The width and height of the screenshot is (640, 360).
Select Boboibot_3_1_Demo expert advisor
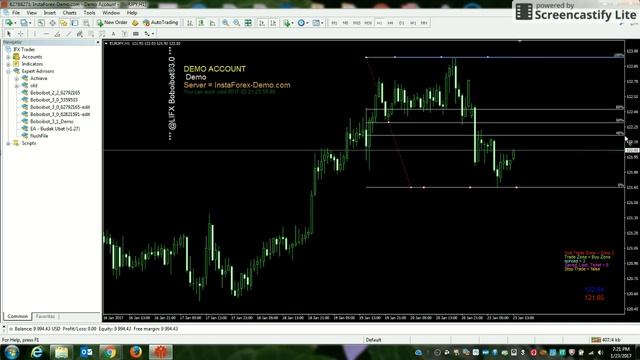(51, 122)
